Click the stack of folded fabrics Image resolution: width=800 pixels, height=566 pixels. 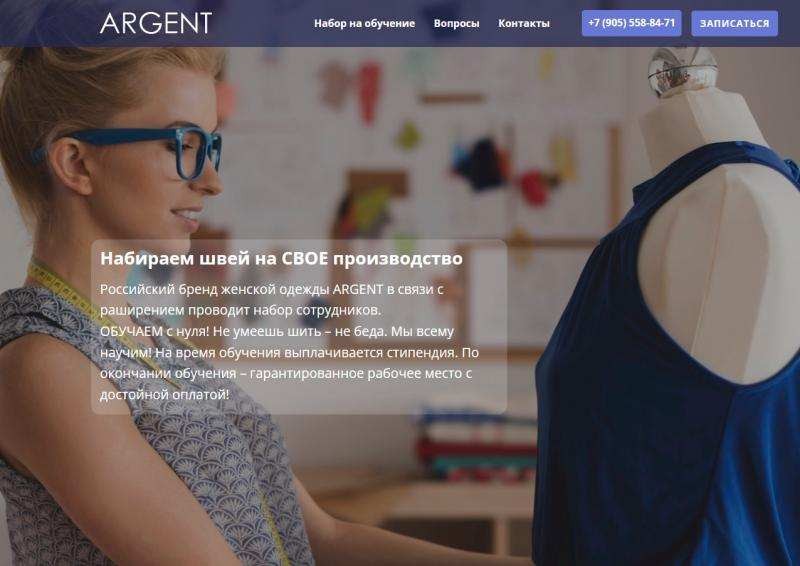[x=476, y=443]
